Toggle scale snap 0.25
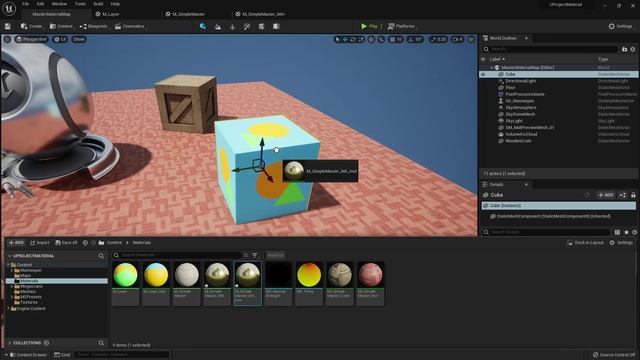640x360 pixels. click(438, 40)
